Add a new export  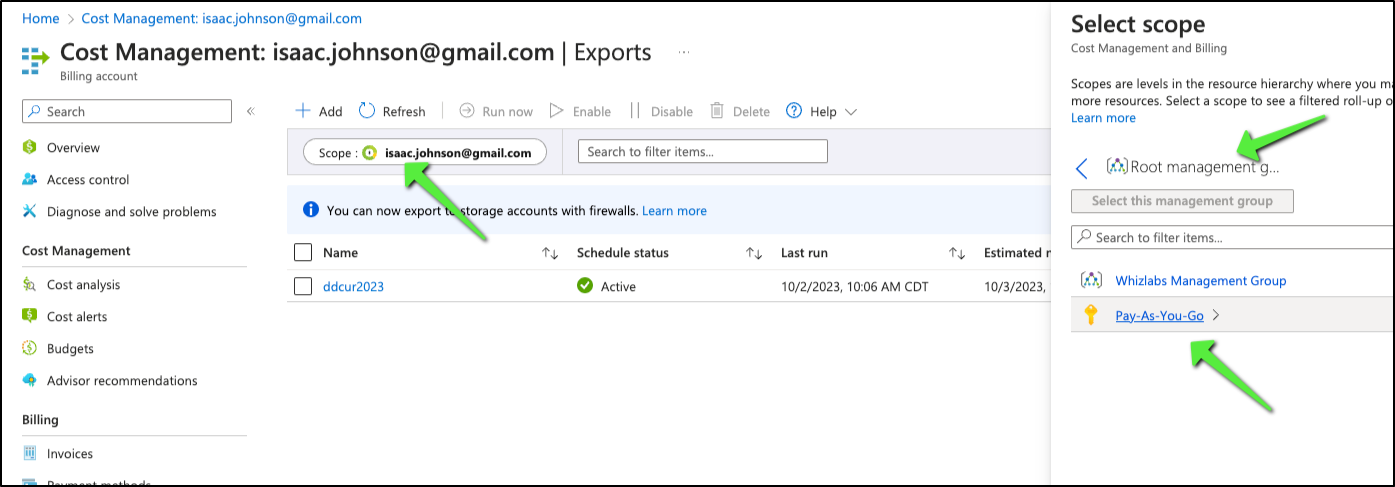pyautogui.click(x=320, y=112)
